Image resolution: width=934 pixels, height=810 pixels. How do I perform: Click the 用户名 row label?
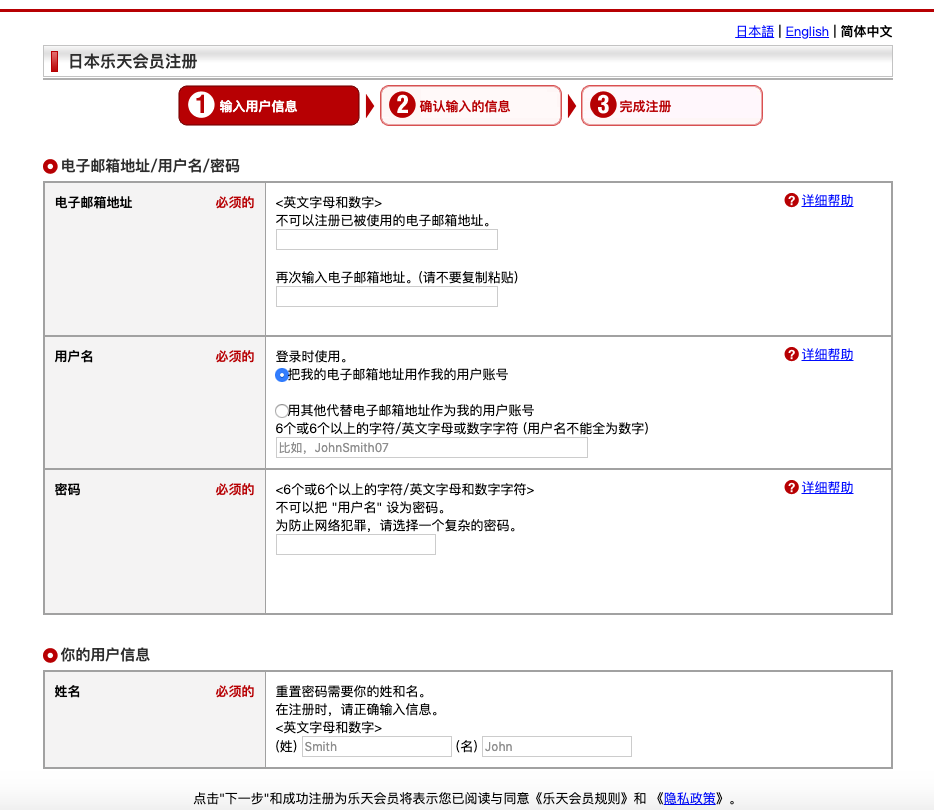(74, 357)
